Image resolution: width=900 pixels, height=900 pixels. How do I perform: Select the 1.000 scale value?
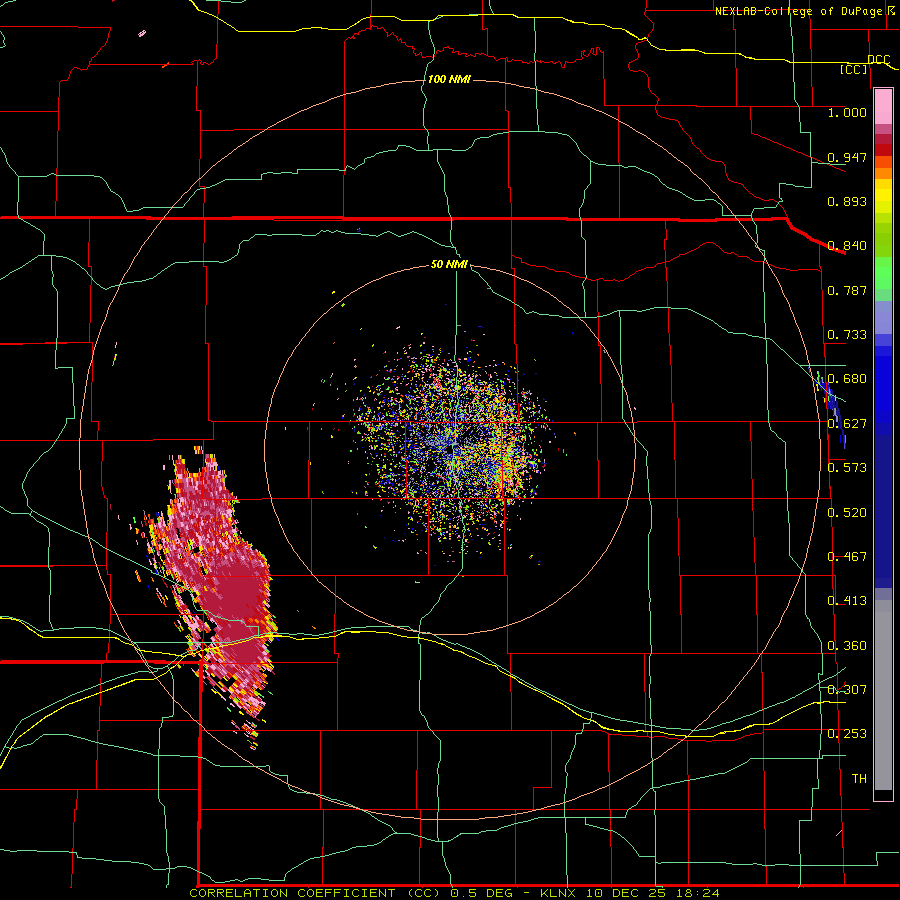[847, 112]
